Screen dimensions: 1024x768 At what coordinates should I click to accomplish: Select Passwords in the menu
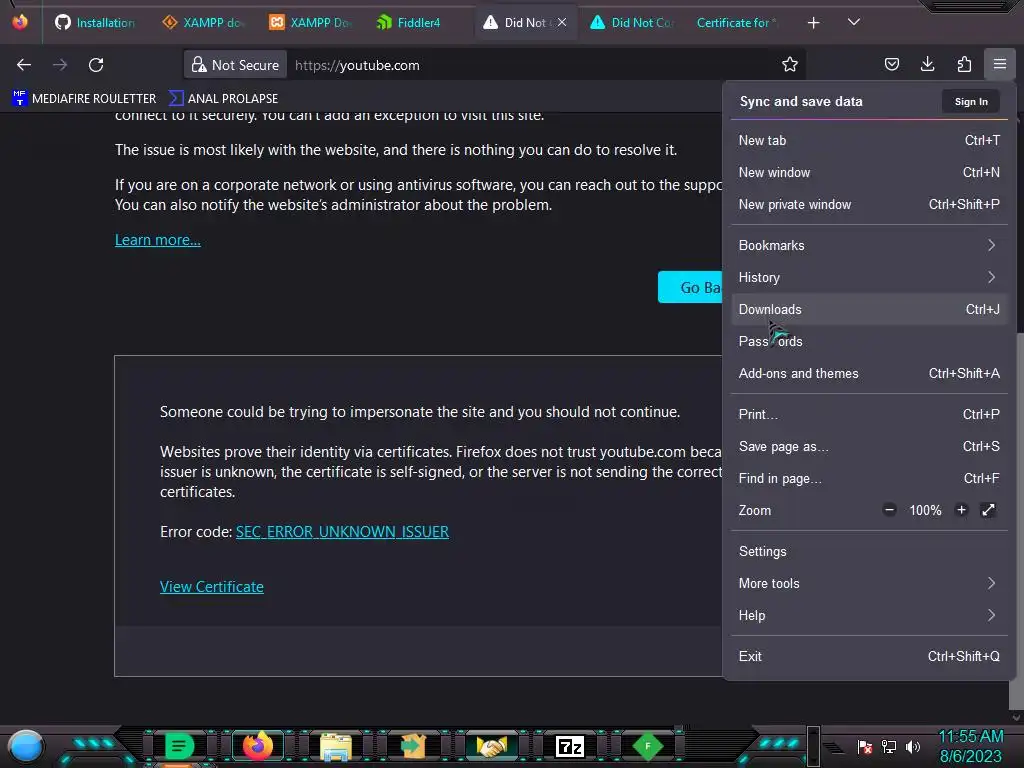pyautogui.click(x=869, y=342)
